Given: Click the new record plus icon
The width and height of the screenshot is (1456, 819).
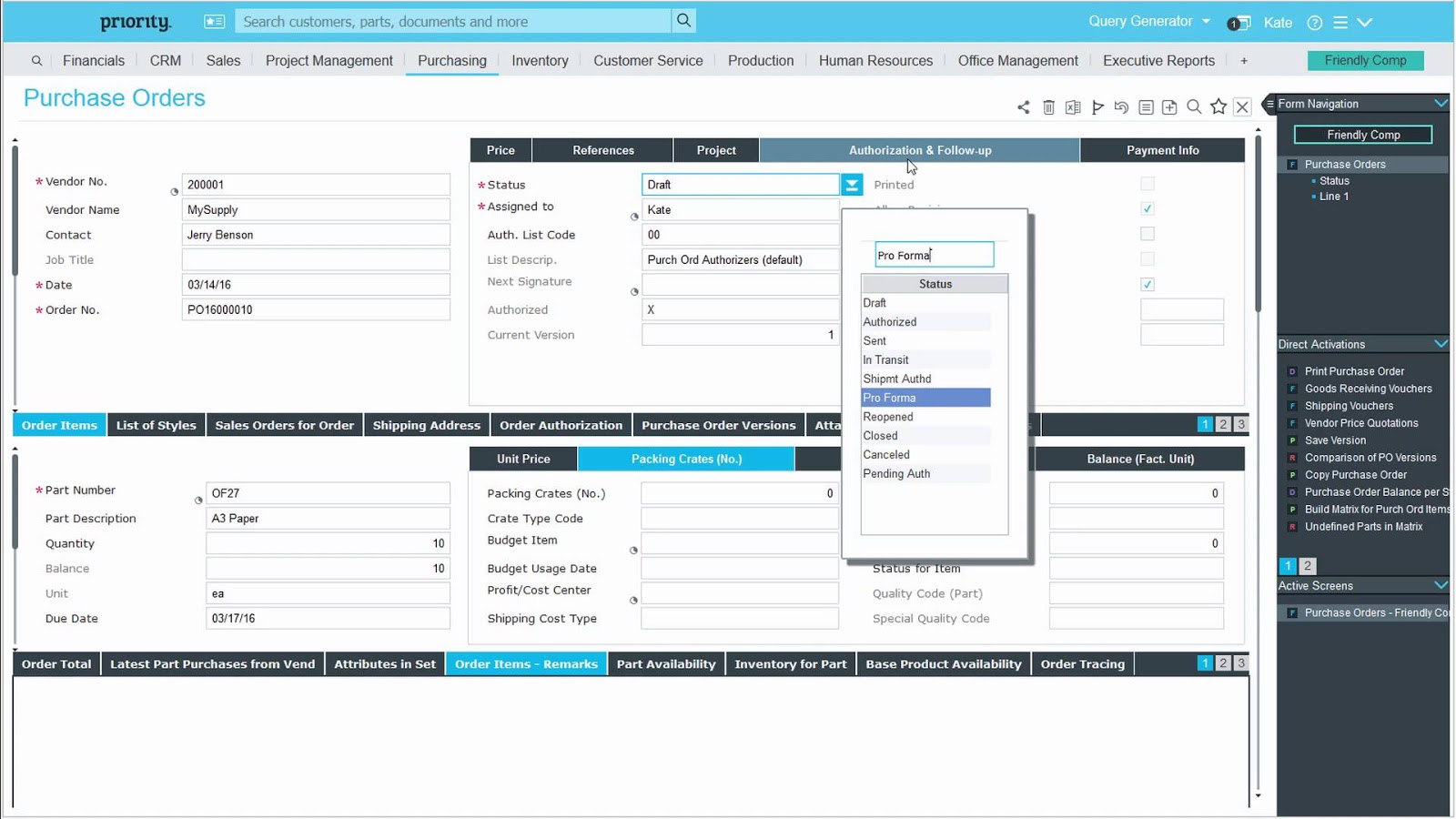Looking at the screenshot, I should (1169, 107).
